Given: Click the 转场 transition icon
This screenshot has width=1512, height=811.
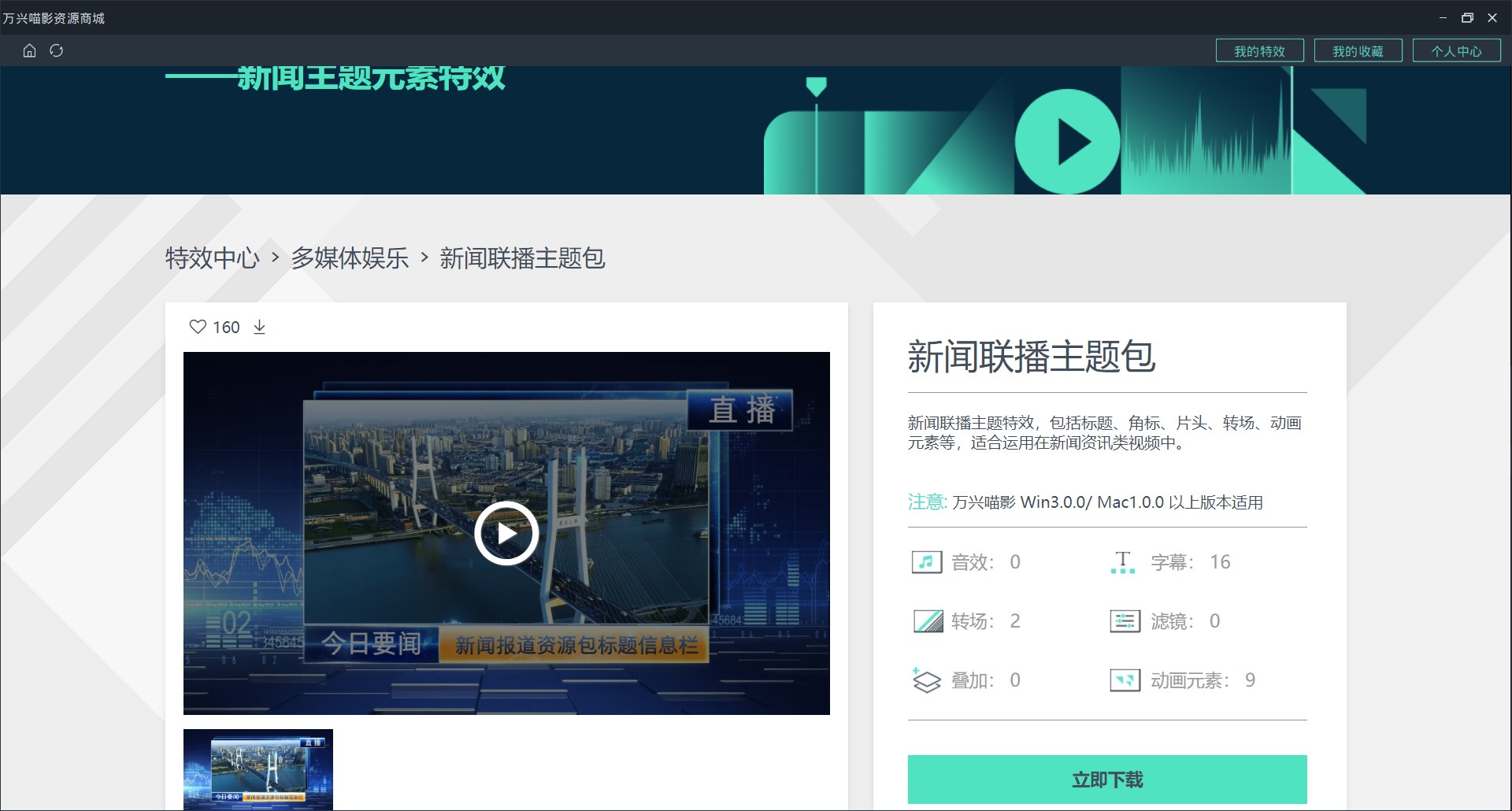Looking at the screenshot, I should [928, 621].
